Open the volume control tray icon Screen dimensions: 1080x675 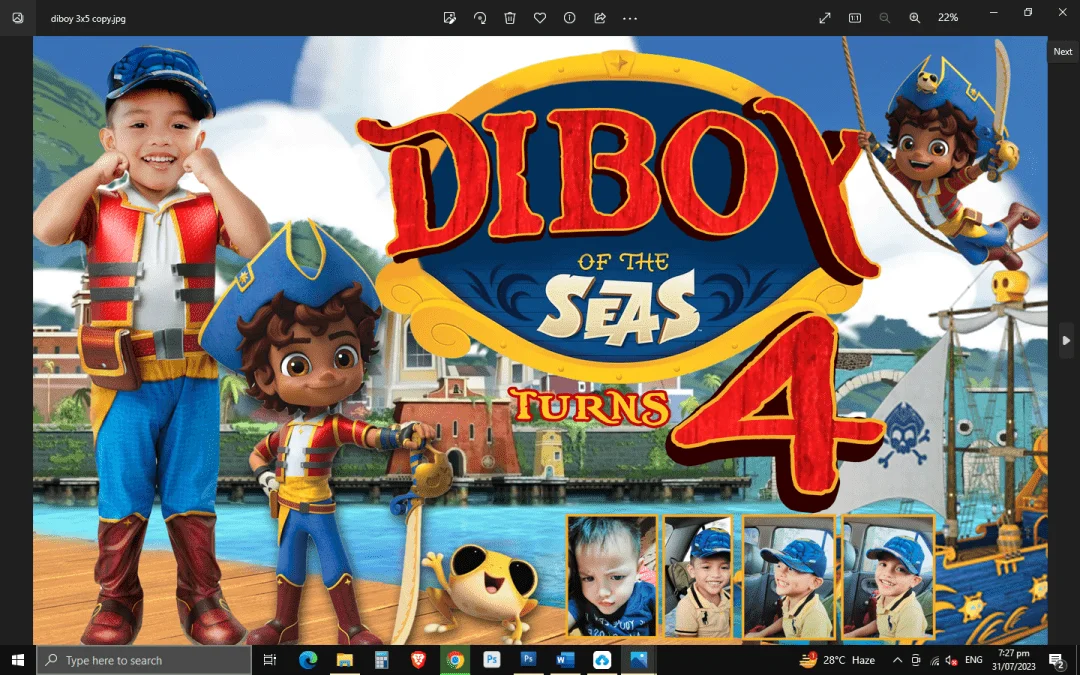click(951, 660)
